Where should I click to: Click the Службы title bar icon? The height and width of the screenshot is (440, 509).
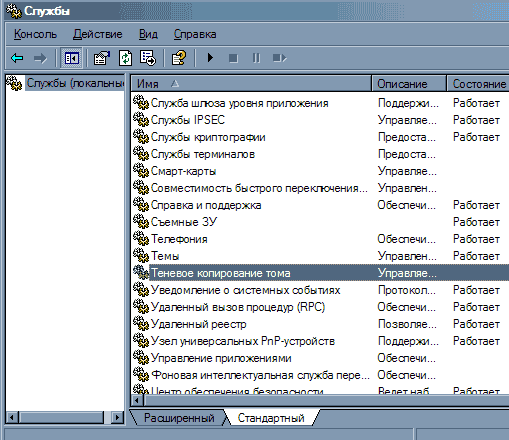click(14, 11)
